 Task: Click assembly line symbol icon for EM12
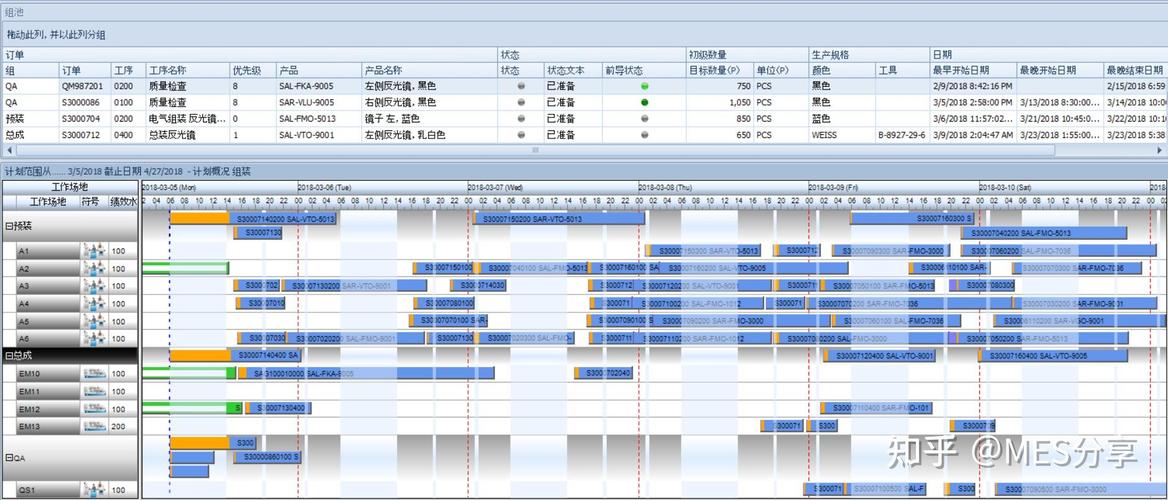[95, 409]
